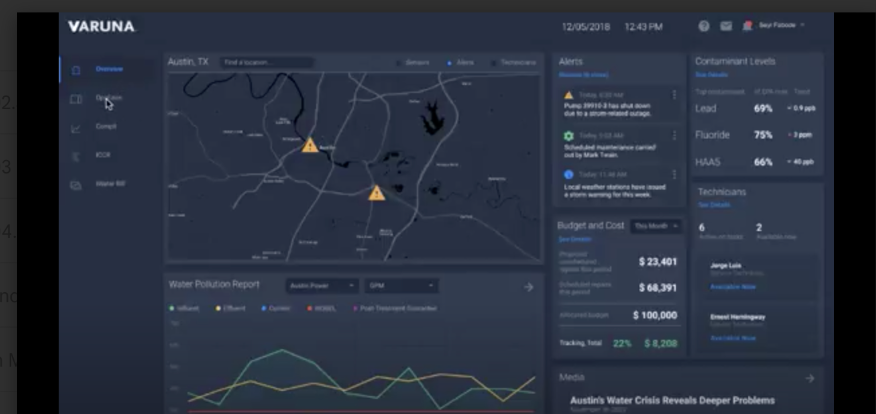Viewport: 876px width, 414px height.
Task: Click the Austin, TX location title
Action: (188, 62)
